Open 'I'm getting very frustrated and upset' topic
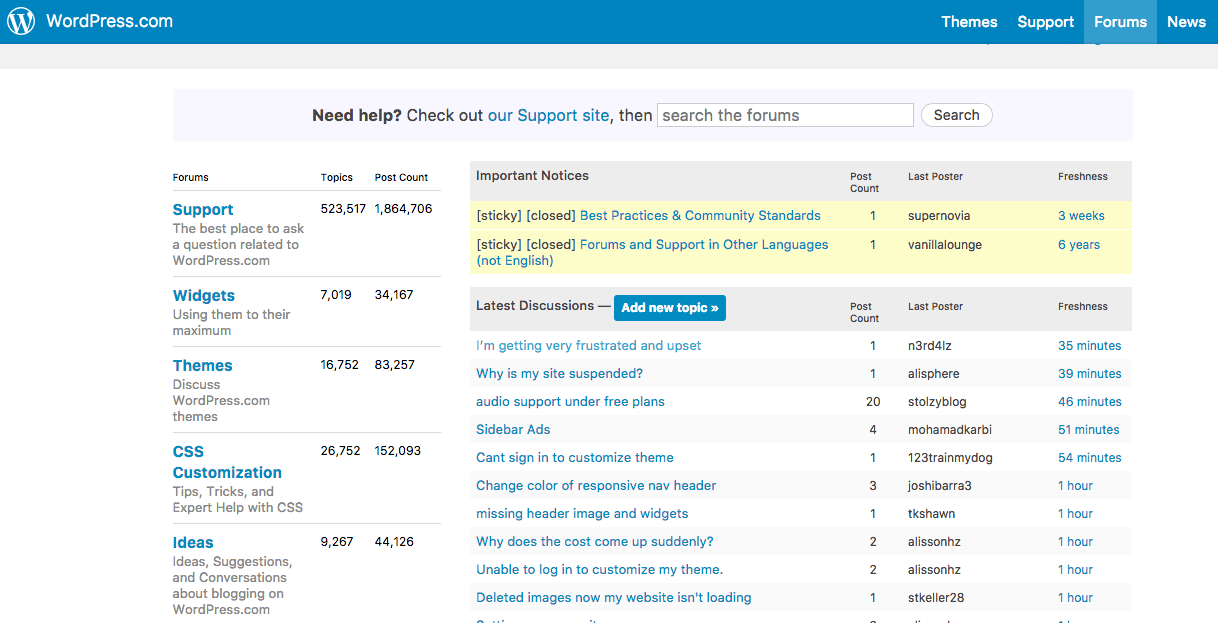This screenshot has height=623, width=1218. click(588, 345)
